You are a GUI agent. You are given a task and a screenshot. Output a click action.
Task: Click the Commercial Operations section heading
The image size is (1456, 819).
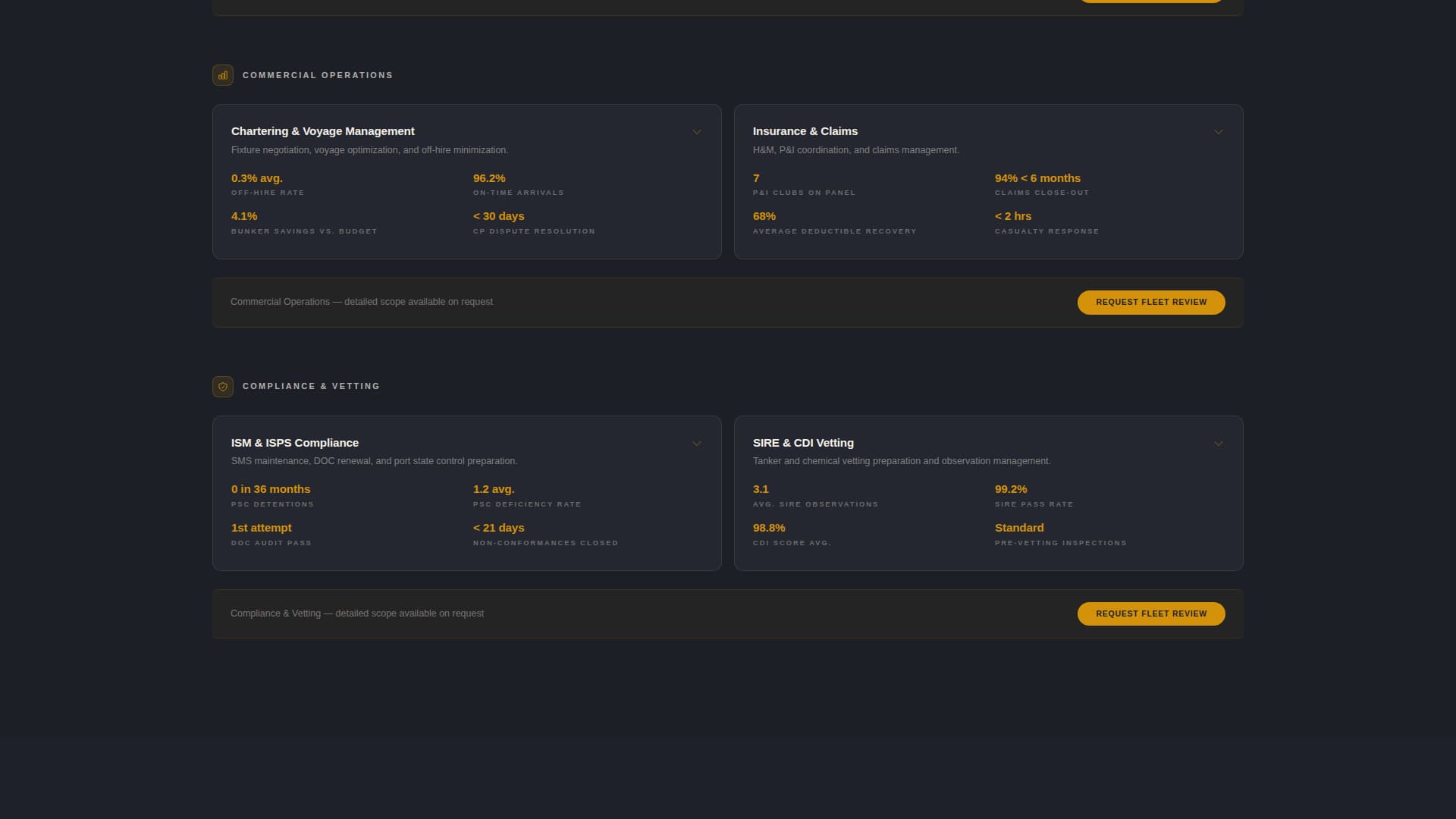317,75
